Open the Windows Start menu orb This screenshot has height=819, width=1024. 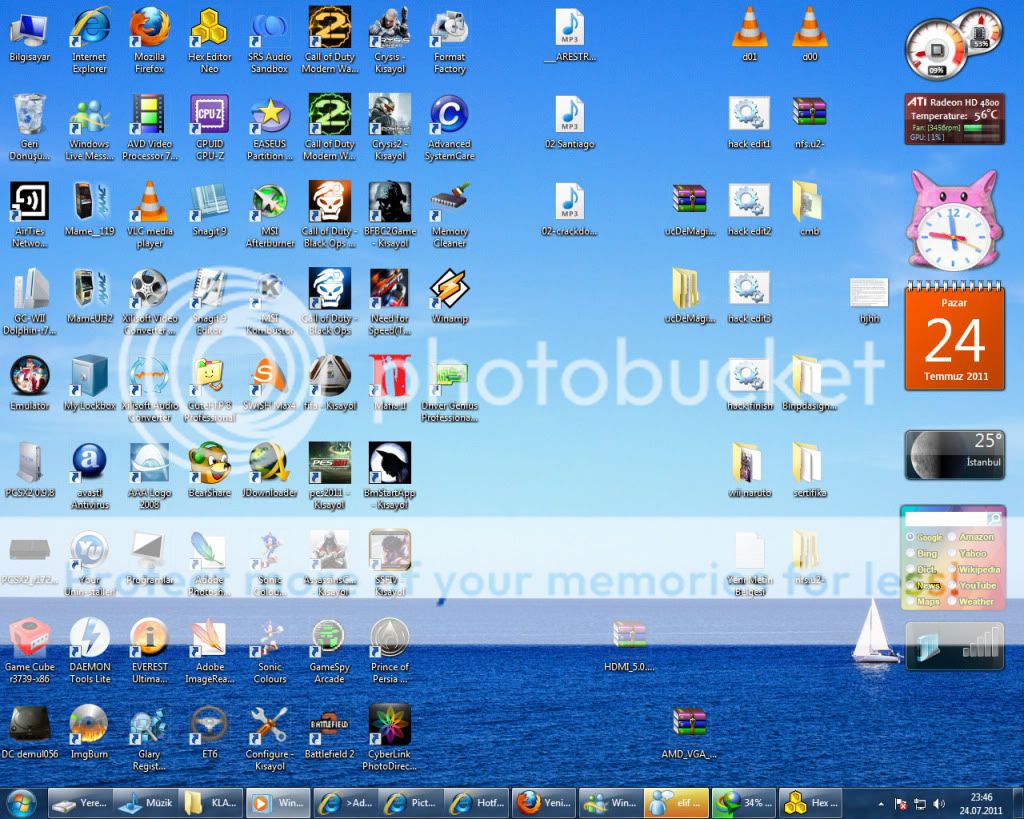pos(21,802)
